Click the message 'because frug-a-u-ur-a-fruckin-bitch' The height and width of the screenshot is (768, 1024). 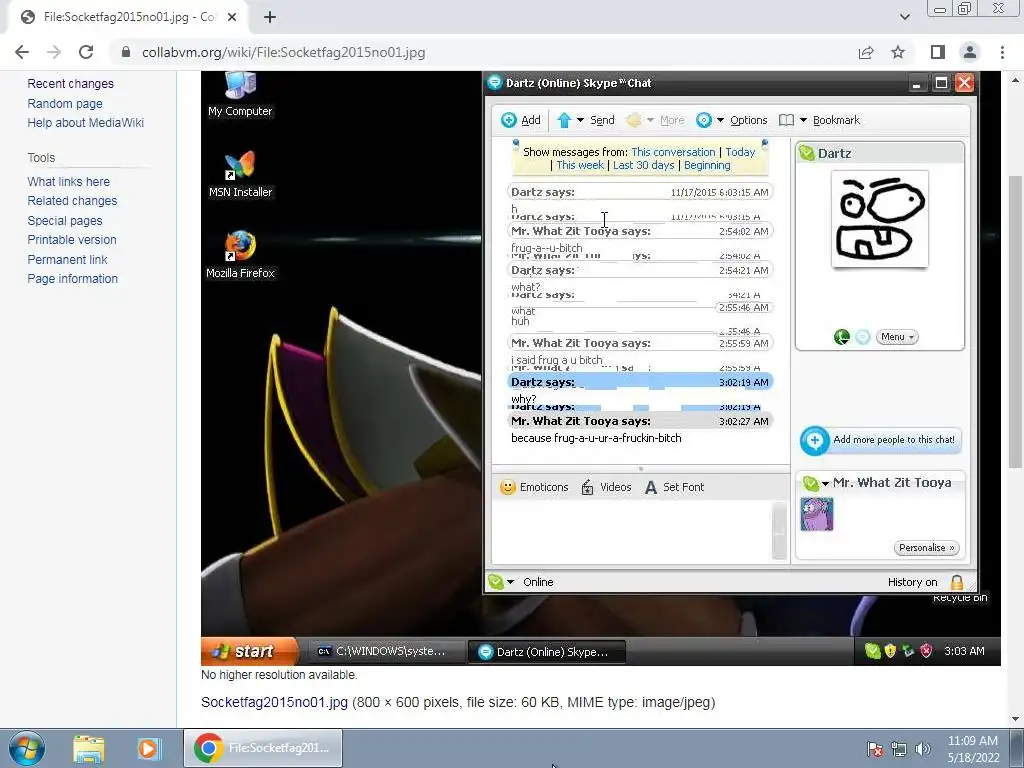click(x=596, y=438)
